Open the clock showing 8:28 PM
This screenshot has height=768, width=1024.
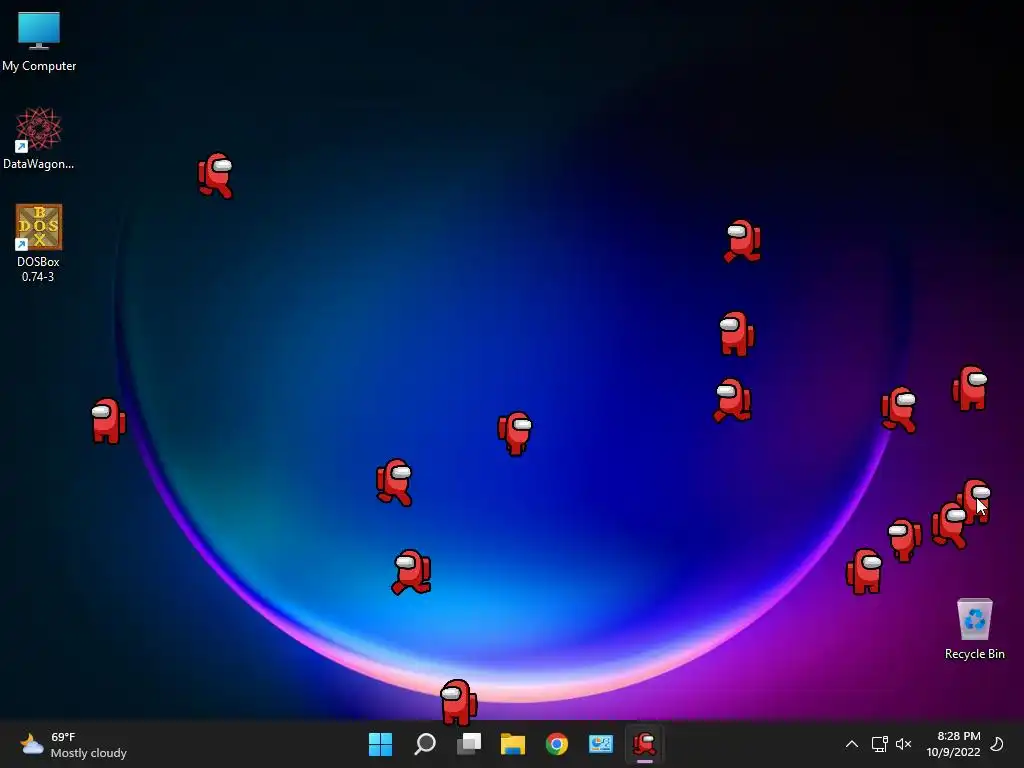(953, 744)
